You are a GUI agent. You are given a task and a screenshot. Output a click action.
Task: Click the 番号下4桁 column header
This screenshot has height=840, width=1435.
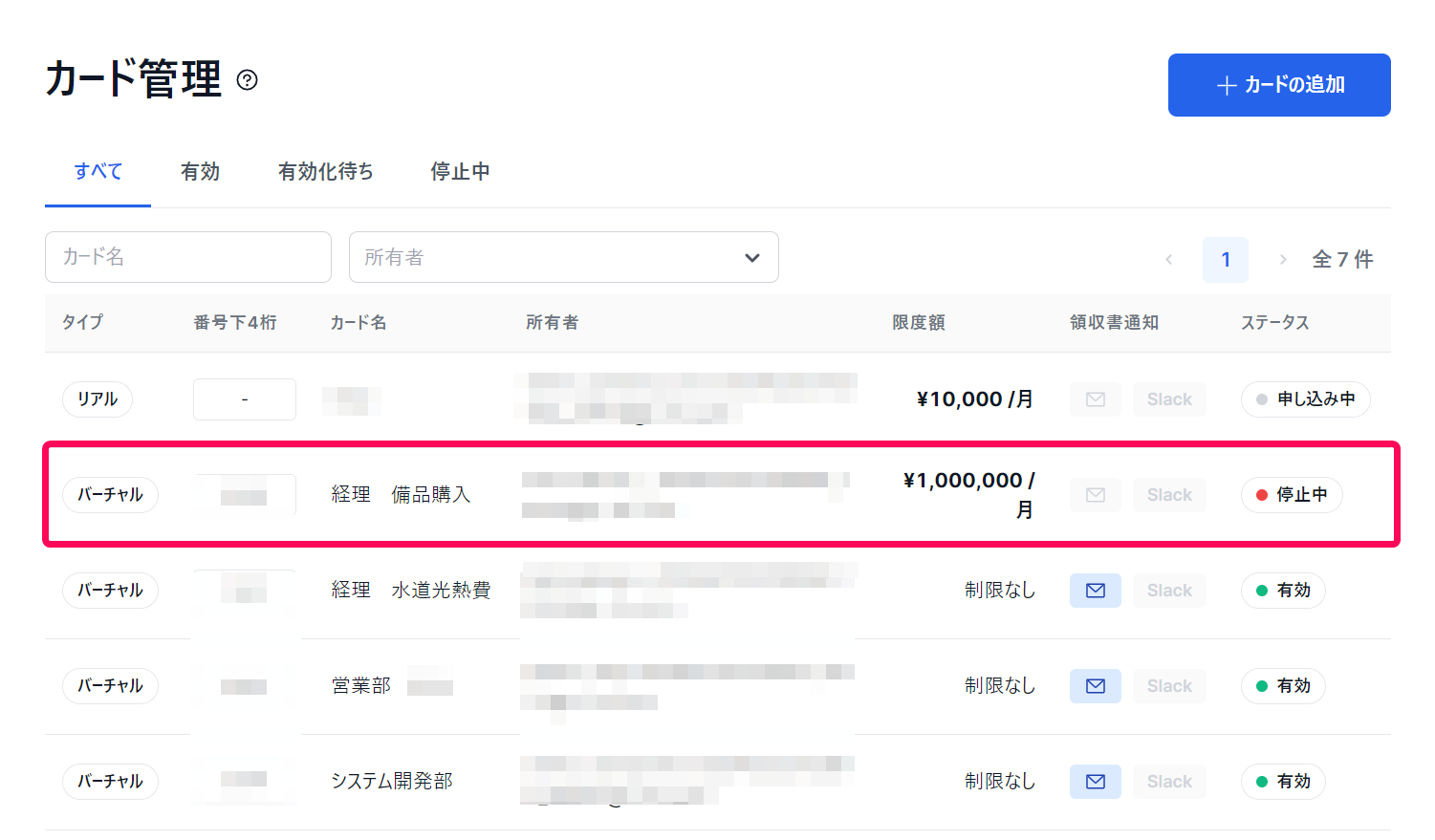(x=235, y=323)
